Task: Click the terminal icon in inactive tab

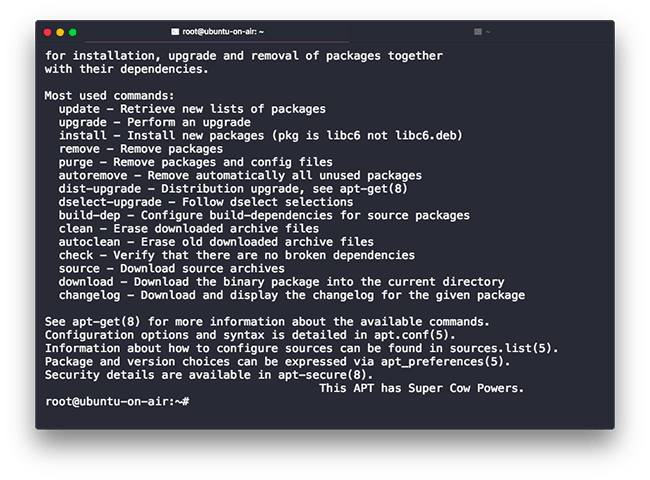Action: pos(478,32)
